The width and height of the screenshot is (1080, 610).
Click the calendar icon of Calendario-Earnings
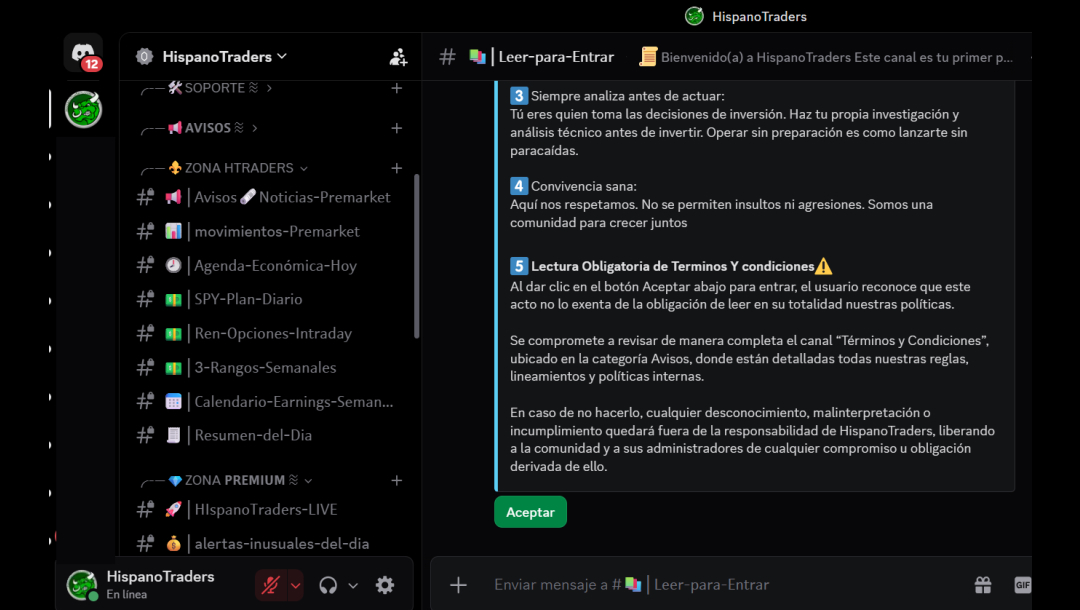[x=174, y=401]
